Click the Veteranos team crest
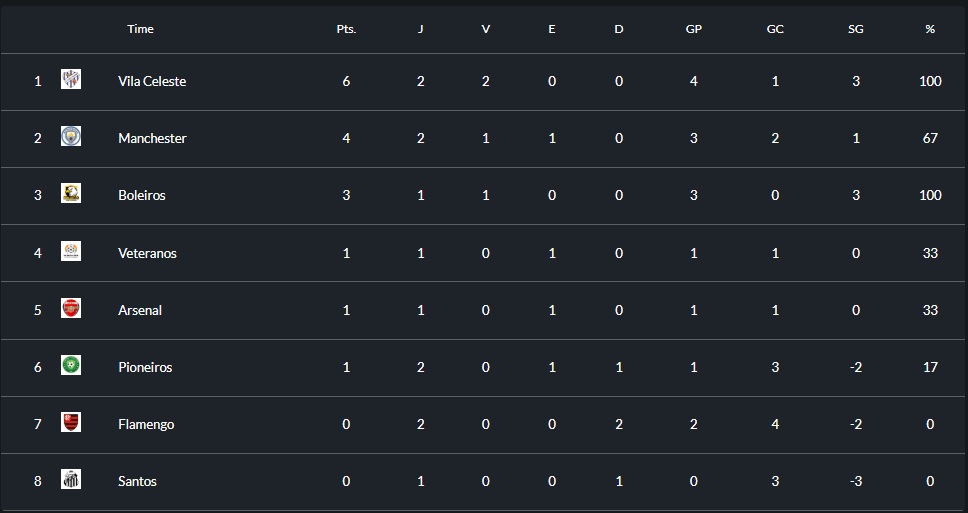This screenshot has width=968, height=513. tap(71, 251)
